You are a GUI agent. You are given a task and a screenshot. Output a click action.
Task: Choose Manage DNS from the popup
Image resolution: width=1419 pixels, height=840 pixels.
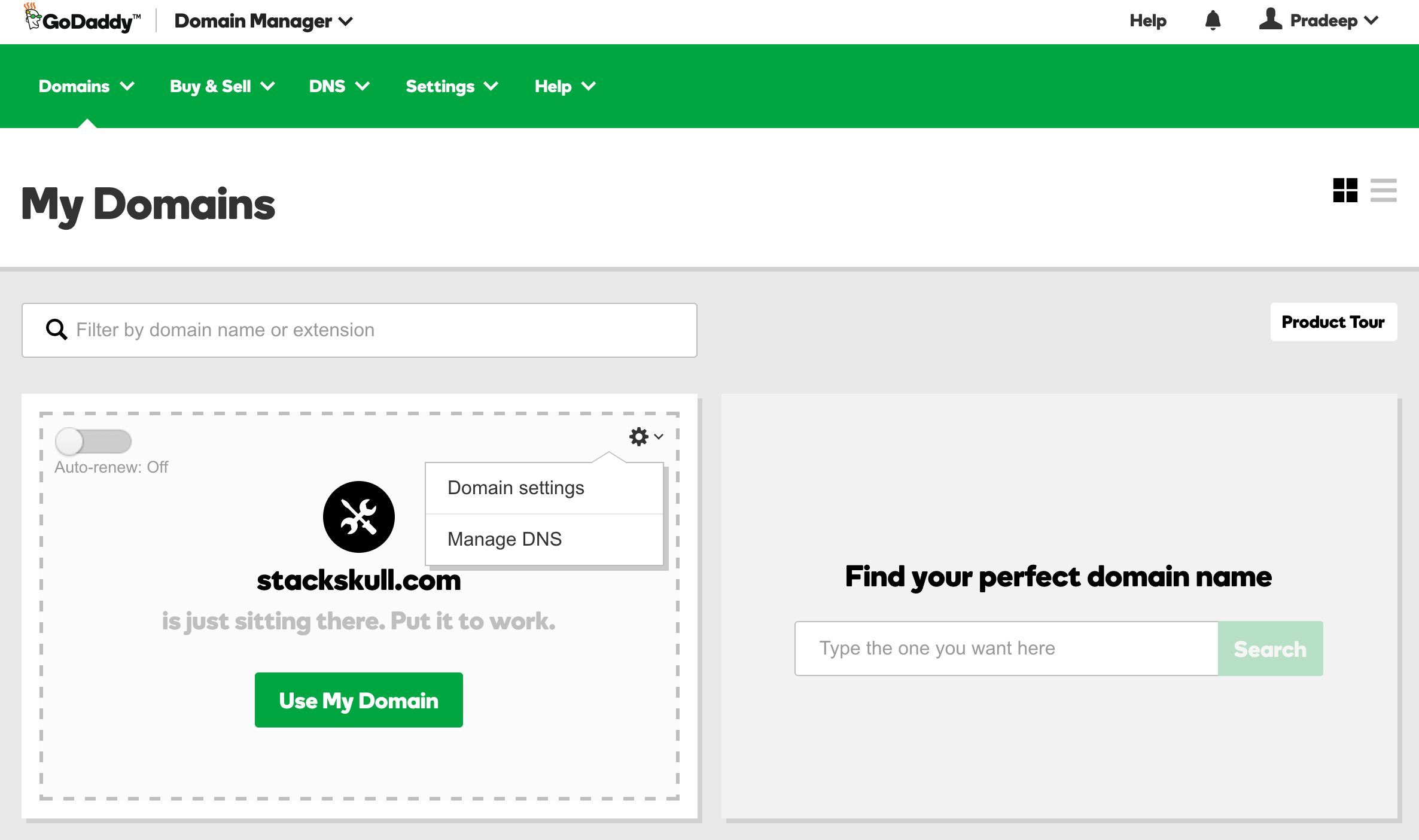544,540
